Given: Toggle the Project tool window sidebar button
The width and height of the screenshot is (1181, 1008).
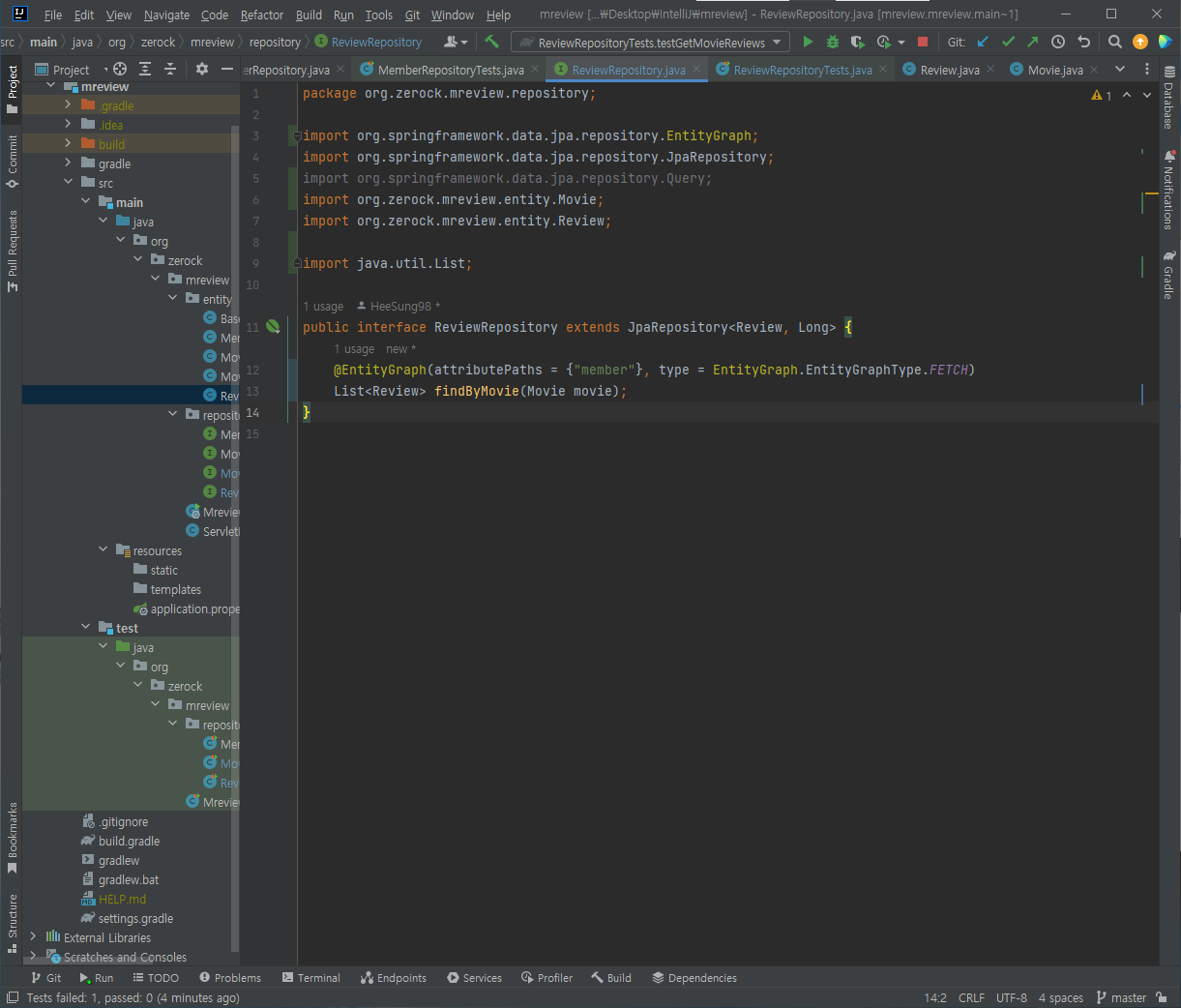Looking at the screenshot, I should pyautogui.click(x=12, y=90).
